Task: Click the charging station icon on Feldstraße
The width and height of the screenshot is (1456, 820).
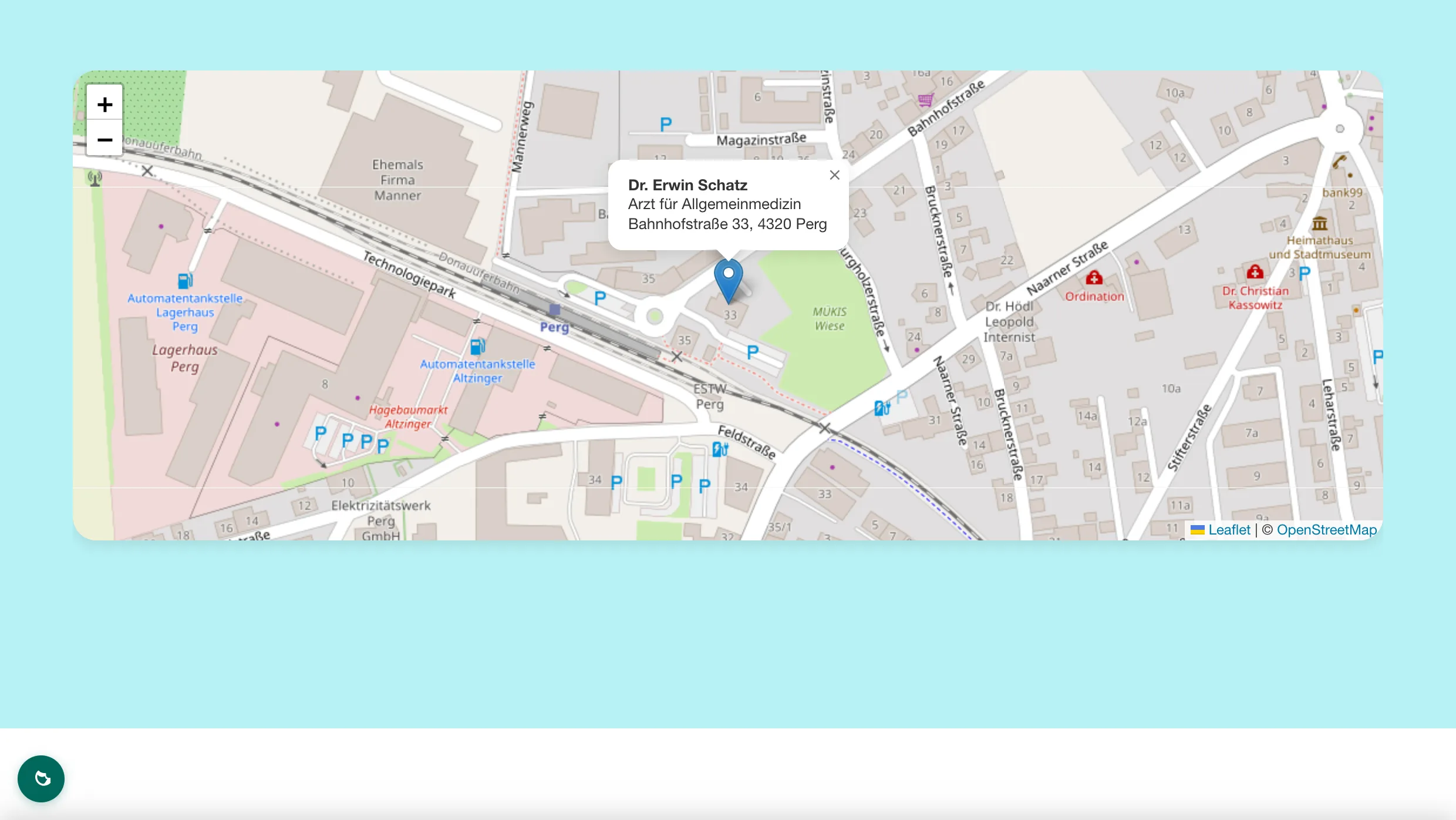Action: coord(720,449)
